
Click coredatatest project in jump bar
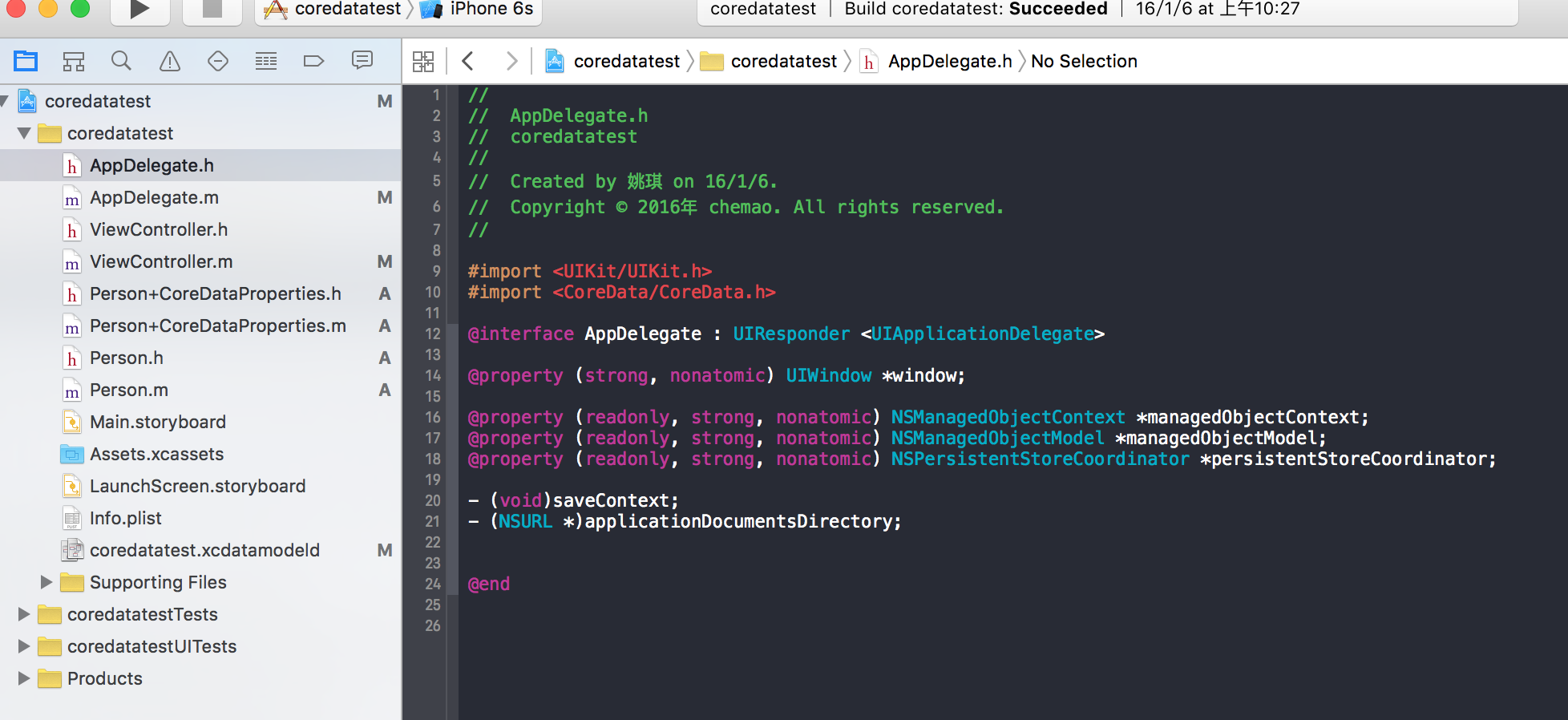pyautogui.click(x=612, y=62)
